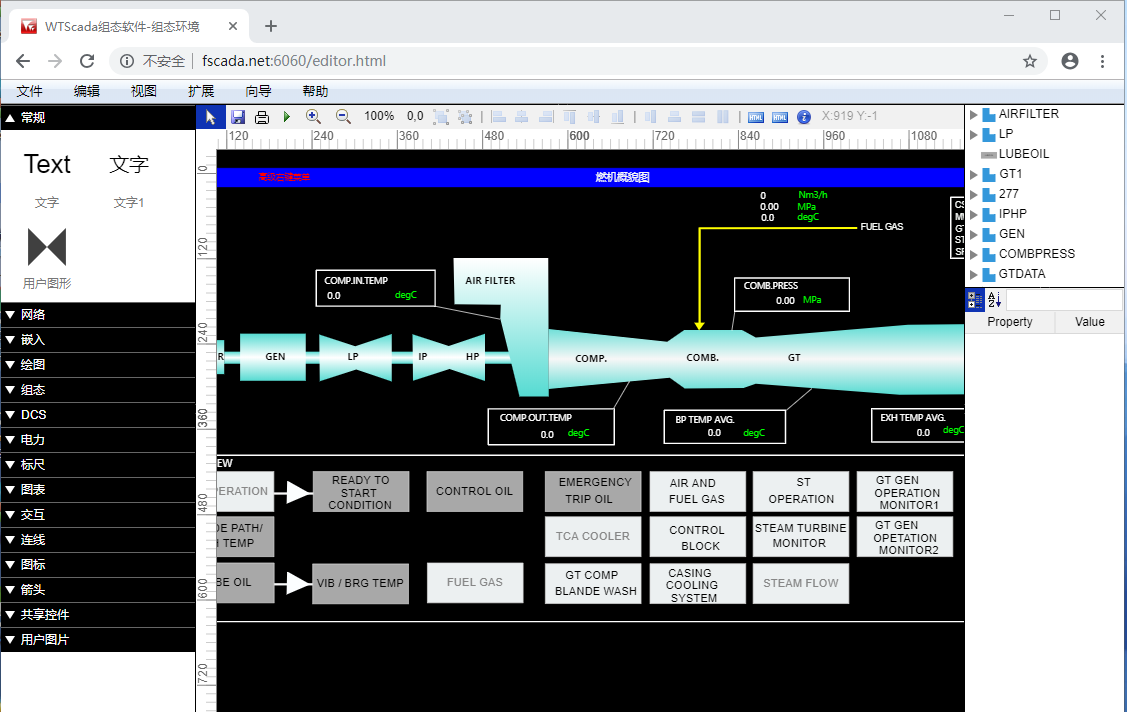Click the align horizontal center icon
Screen dimensions: 1127x712
pos(522,116)
